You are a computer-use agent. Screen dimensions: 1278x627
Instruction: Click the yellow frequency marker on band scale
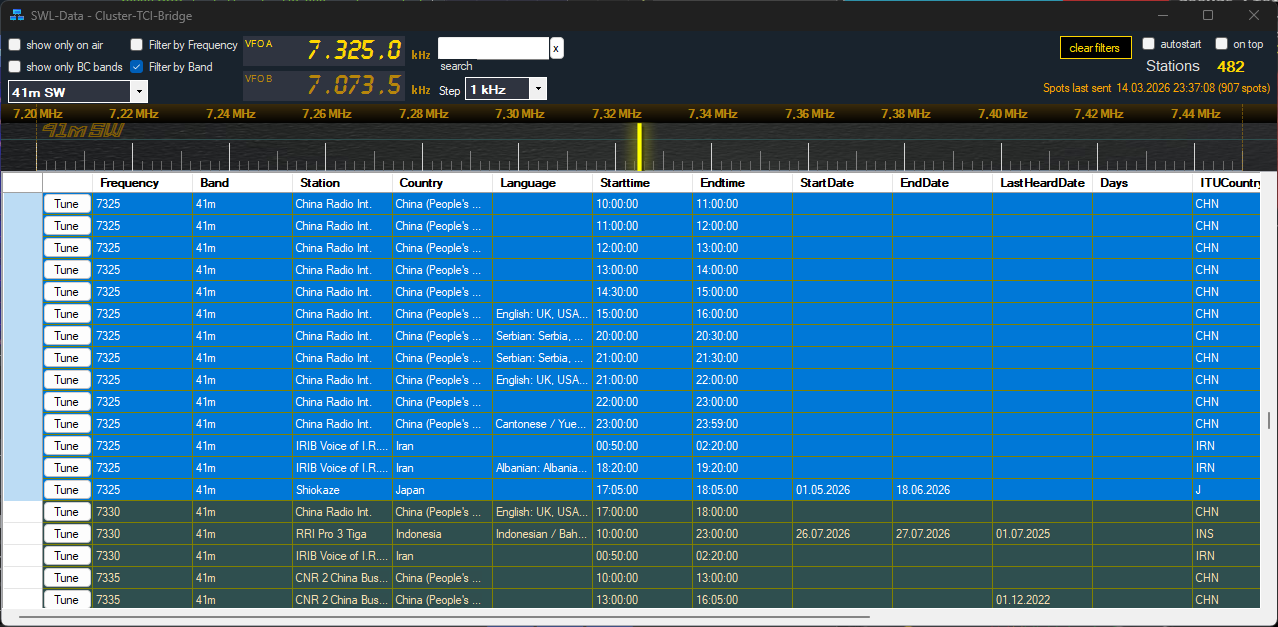pyautogui.click(x=639, y=147)
